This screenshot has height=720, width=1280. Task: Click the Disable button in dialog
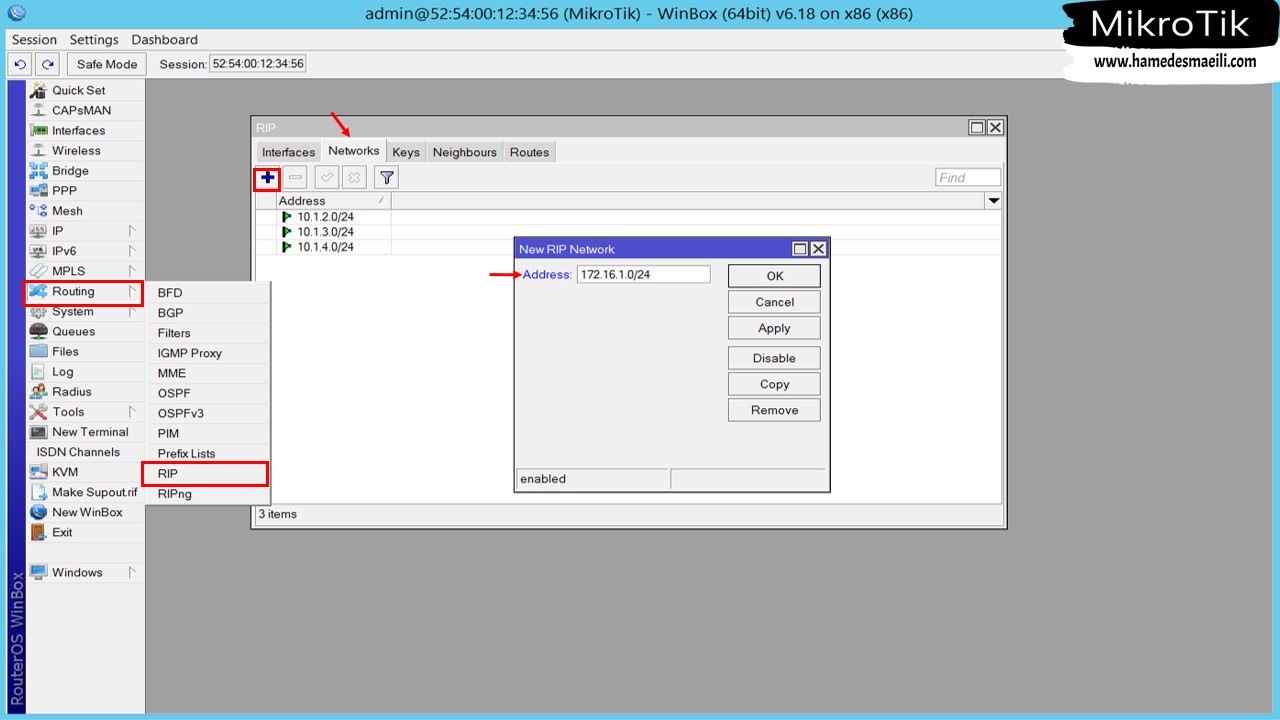(x=774, y=358)
